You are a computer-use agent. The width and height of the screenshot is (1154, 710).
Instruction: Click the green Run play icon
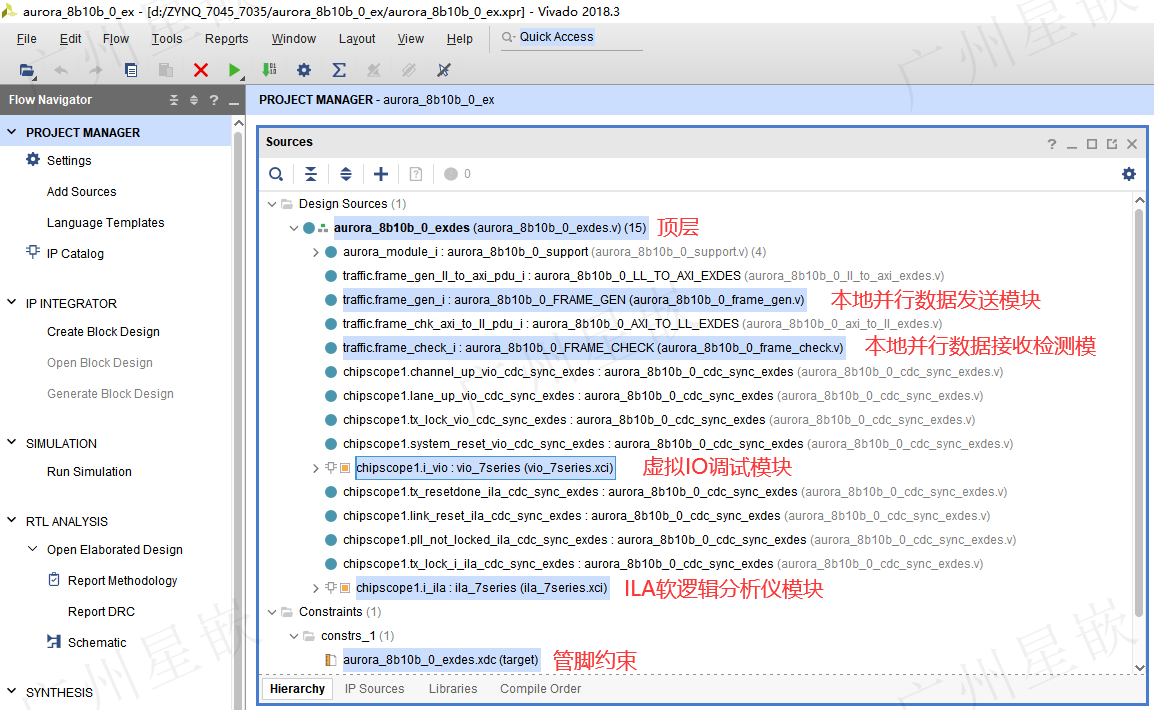coord(235,70)
